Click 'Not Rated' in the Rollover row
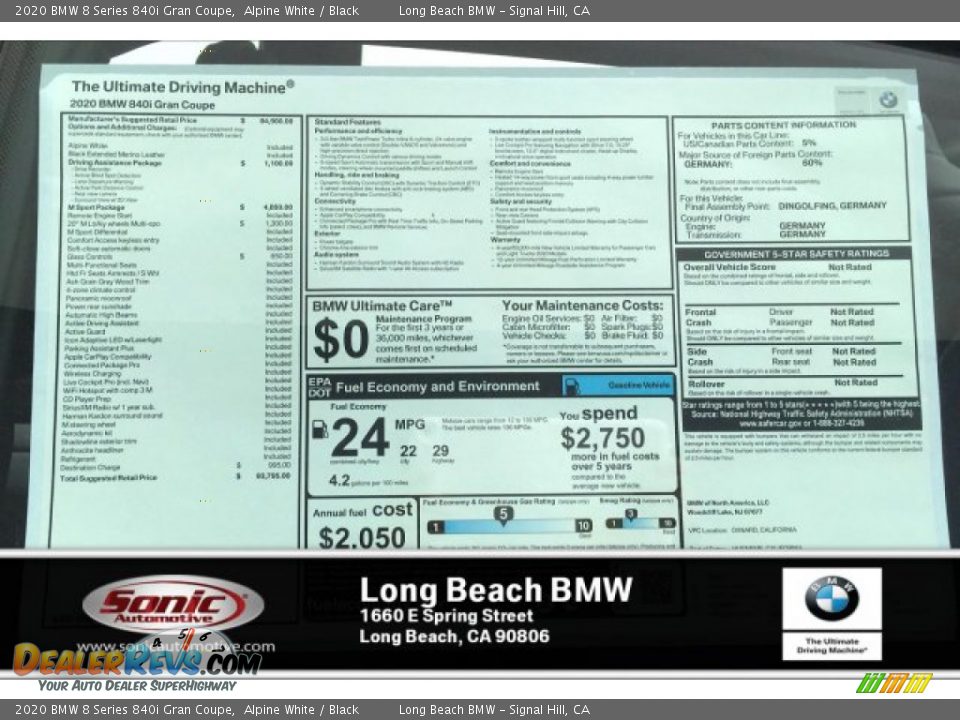 855,383
